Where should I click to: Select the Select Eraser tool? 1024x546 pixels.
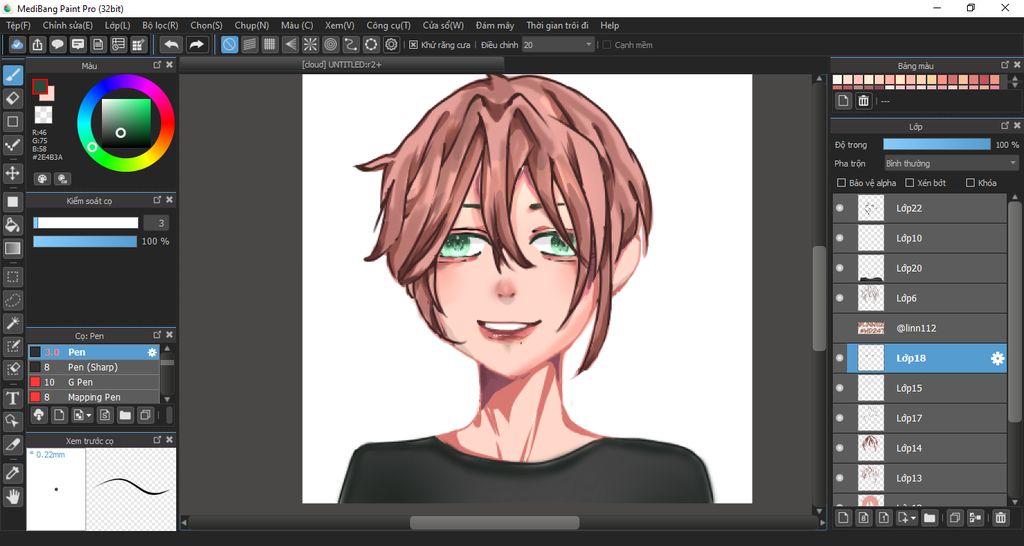(12, 369)
